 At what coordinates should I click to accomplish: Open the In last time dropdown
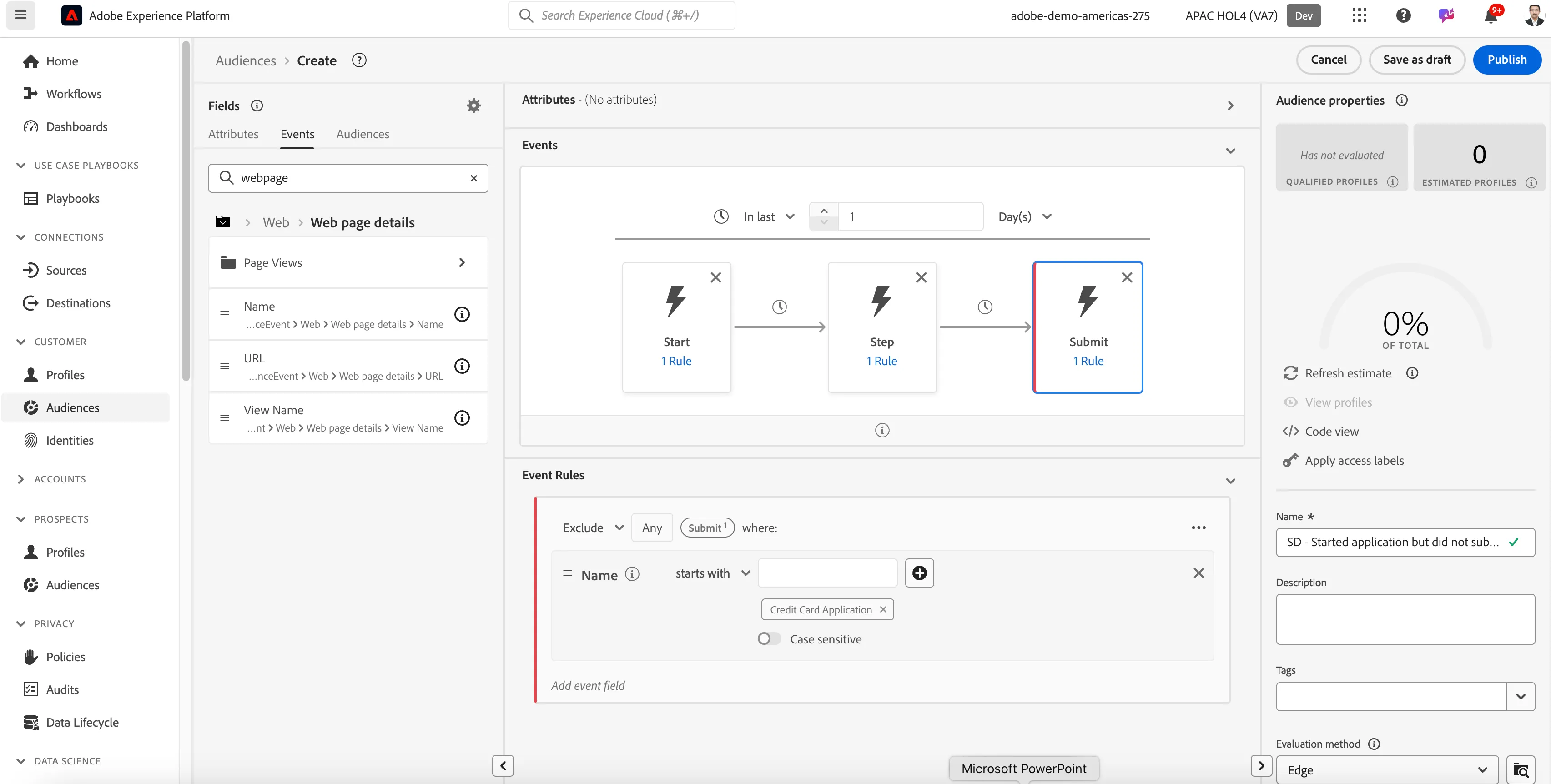[x=769, y=217]
